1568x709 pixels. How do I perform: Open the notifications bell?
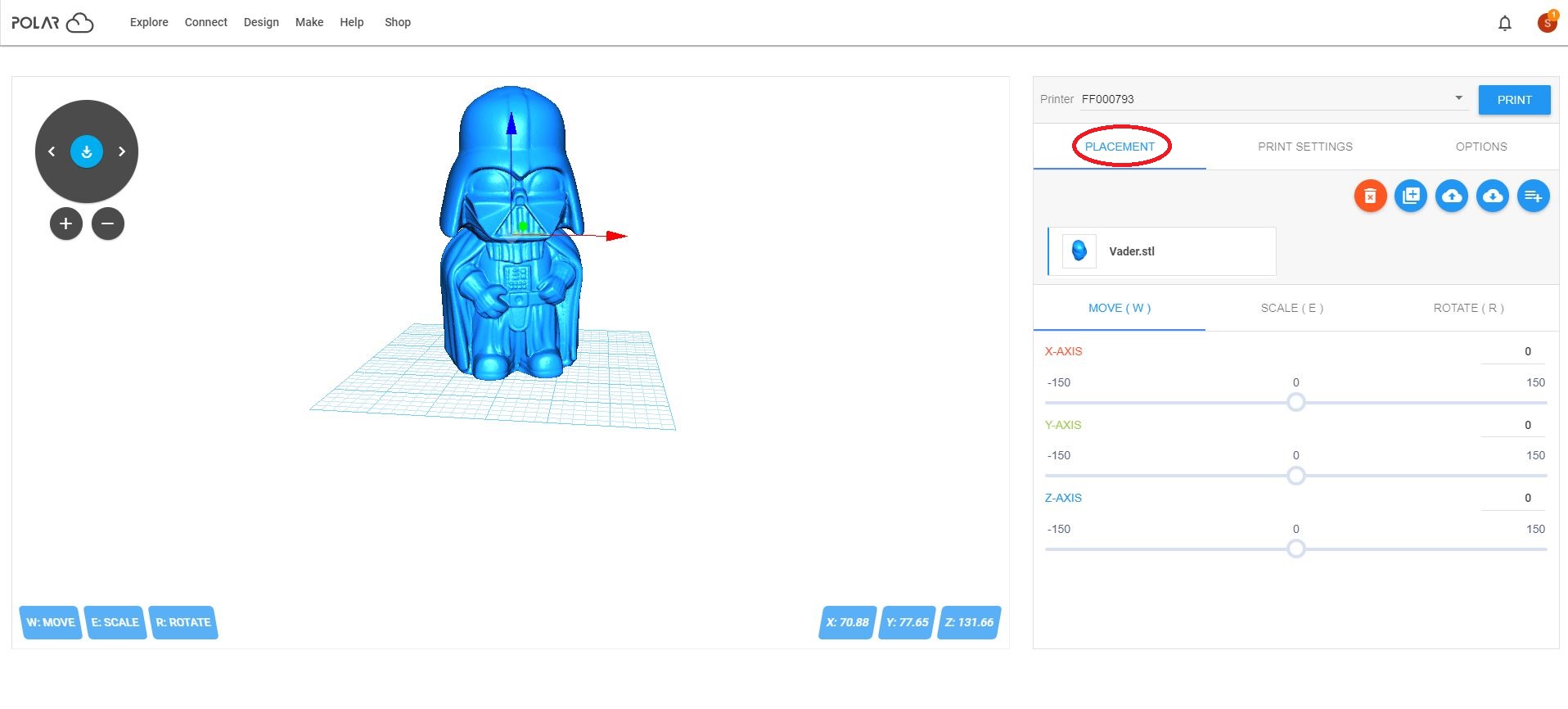click(x=1504, y=23)
